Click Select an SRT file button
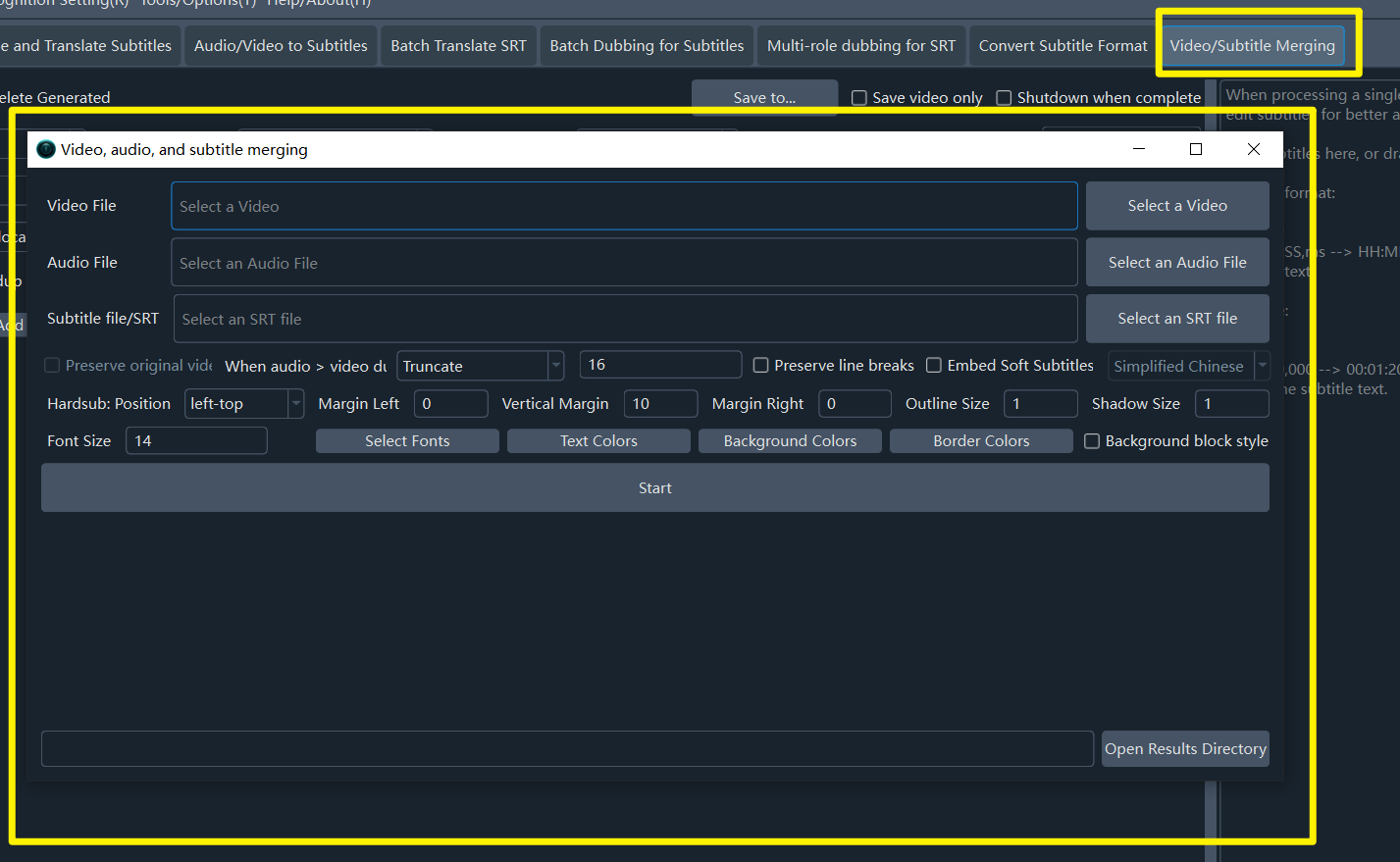 (x=1176, y=319)
